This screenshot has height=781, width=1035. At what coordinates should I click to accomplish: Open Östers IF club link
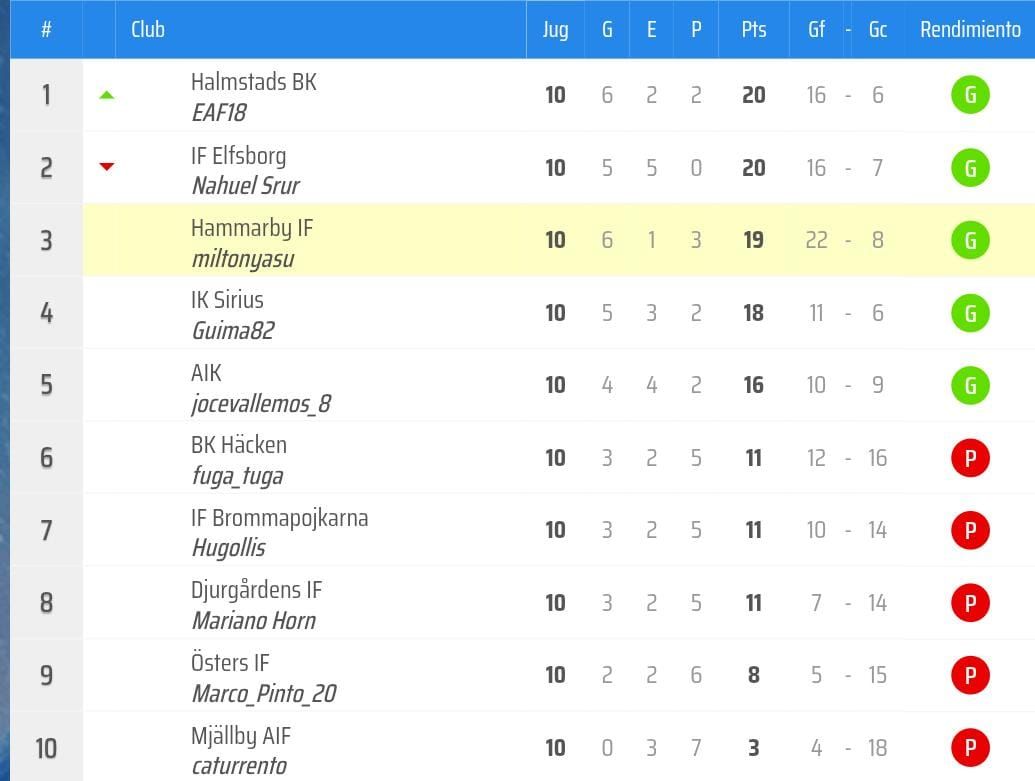point(230,663)
